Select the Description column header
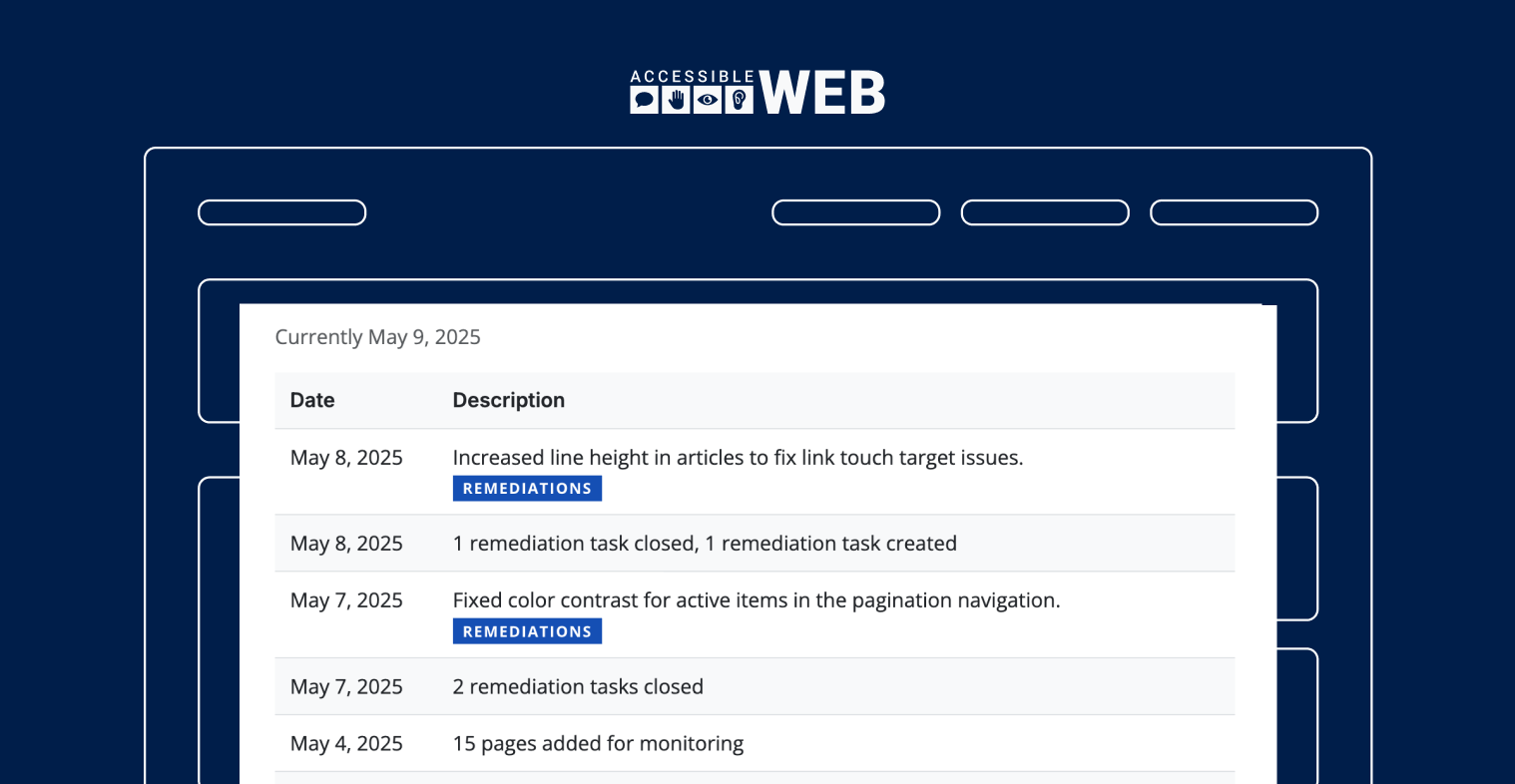 509,400
